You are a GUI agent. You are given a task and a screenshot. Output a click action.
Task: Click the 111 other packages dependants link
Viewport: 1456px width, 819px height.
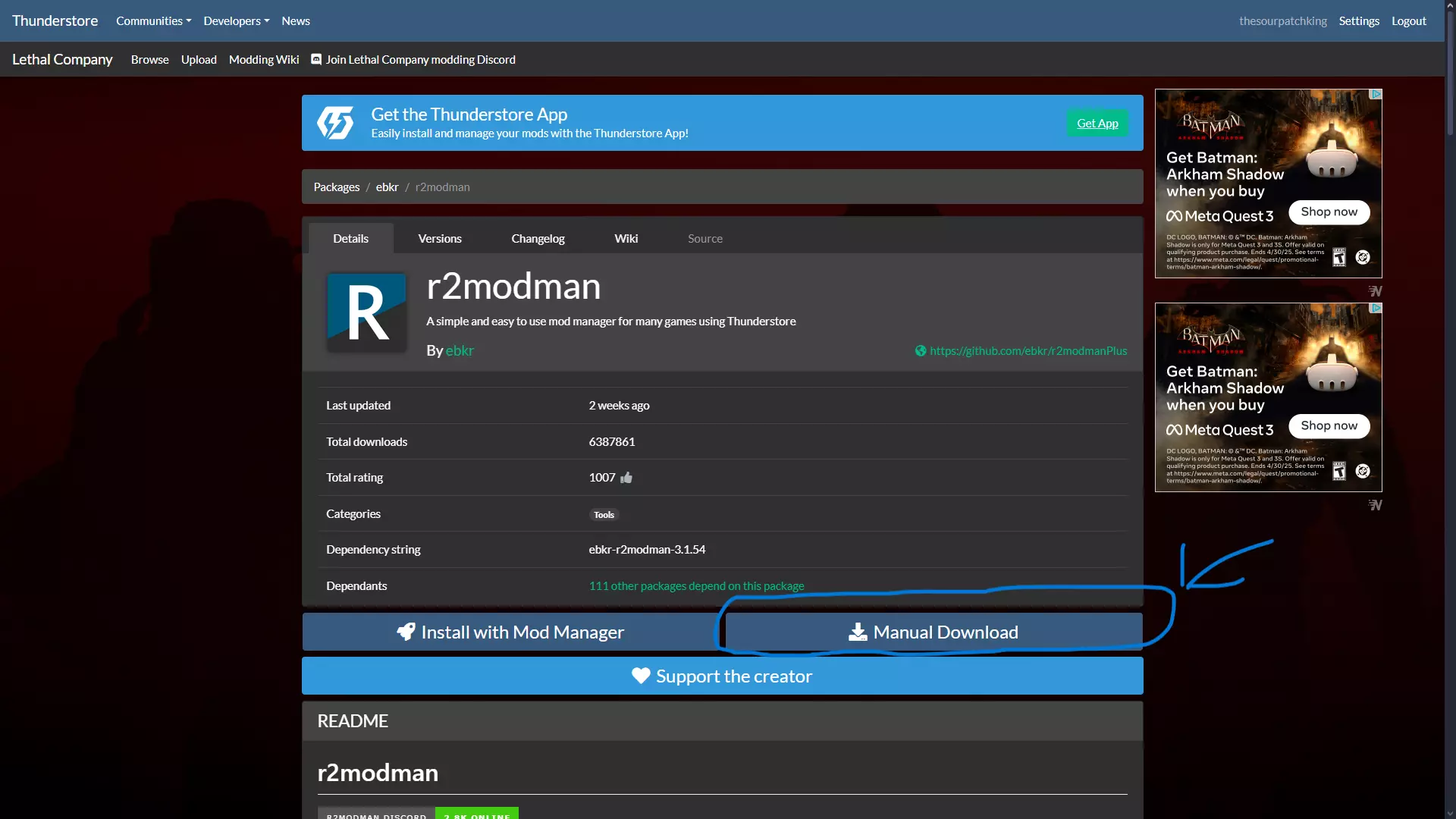(x=696, y=585)
